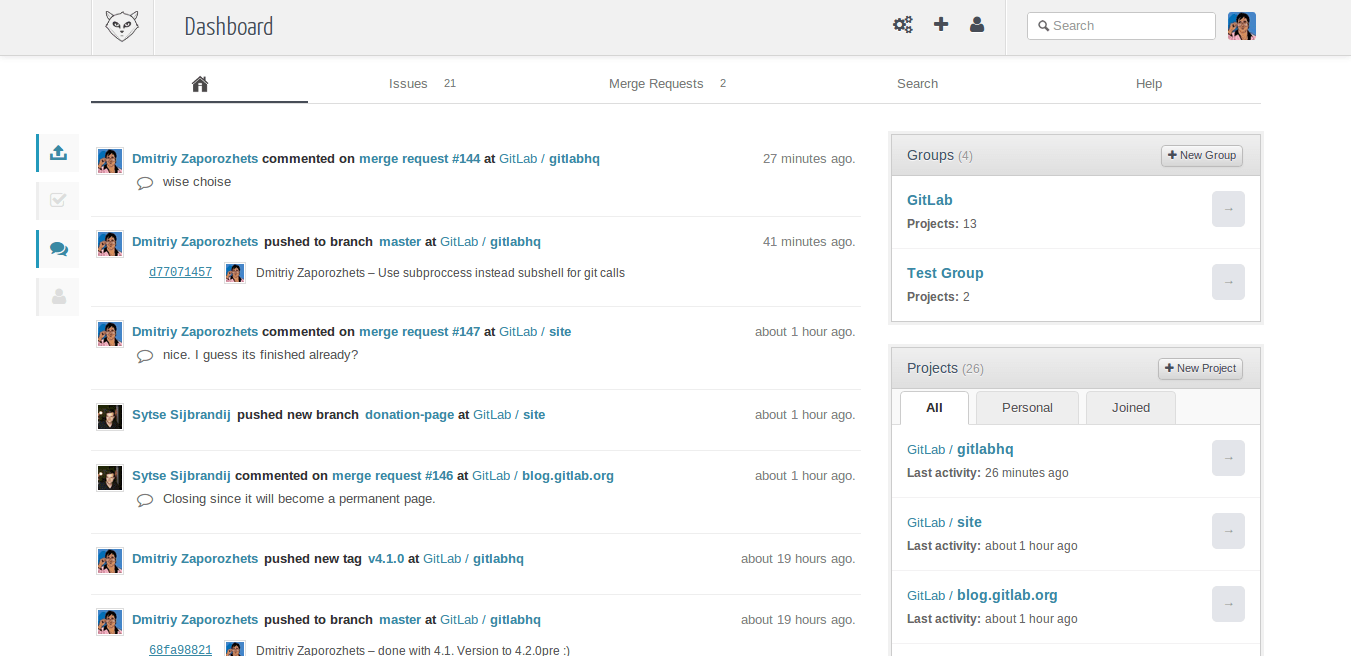
Task: Click the plus icon in header
Action: [x=940, y=25]
